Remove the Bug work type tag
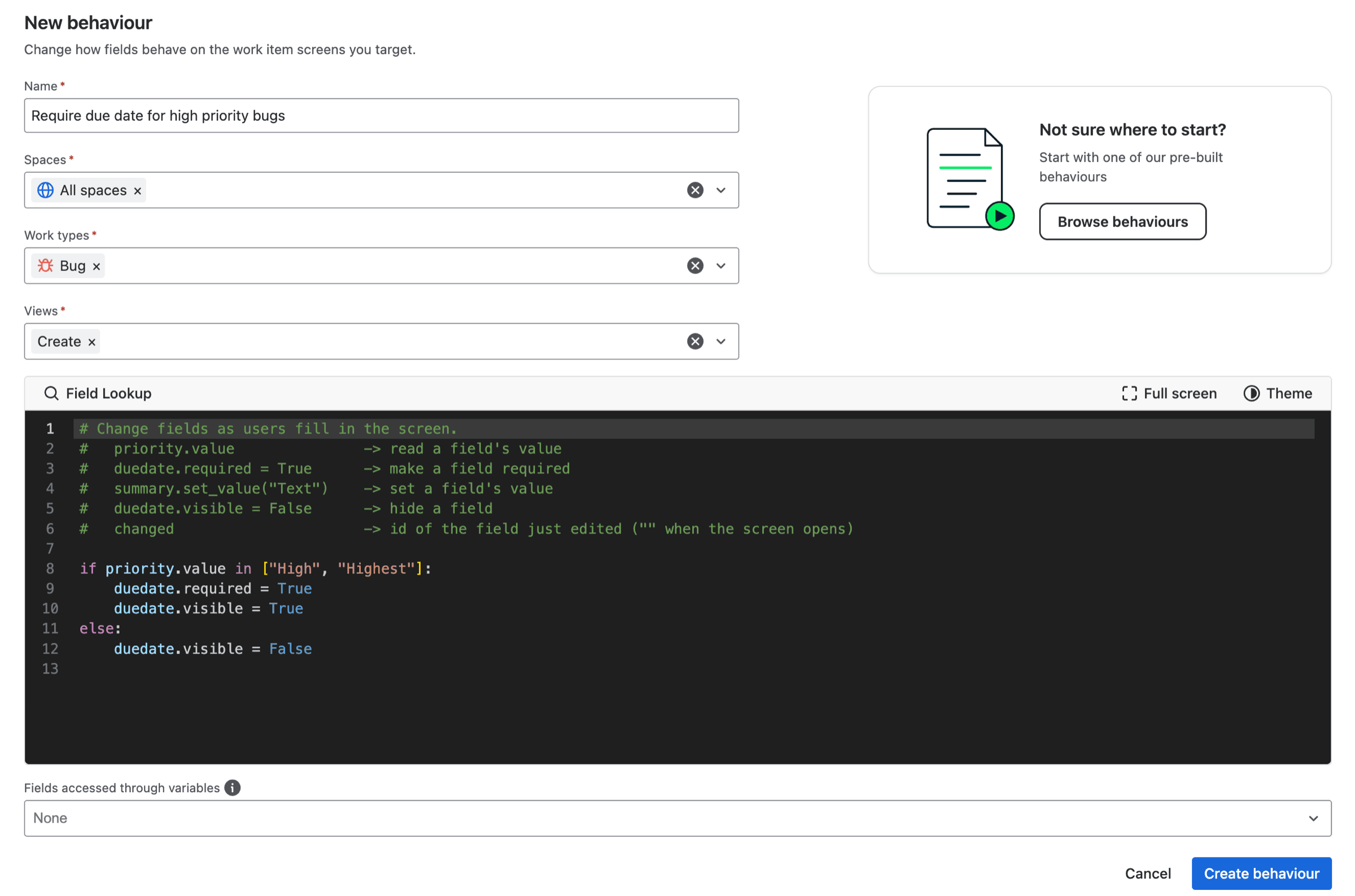Viewport: 1355px width, 896px height. point(97,266)
